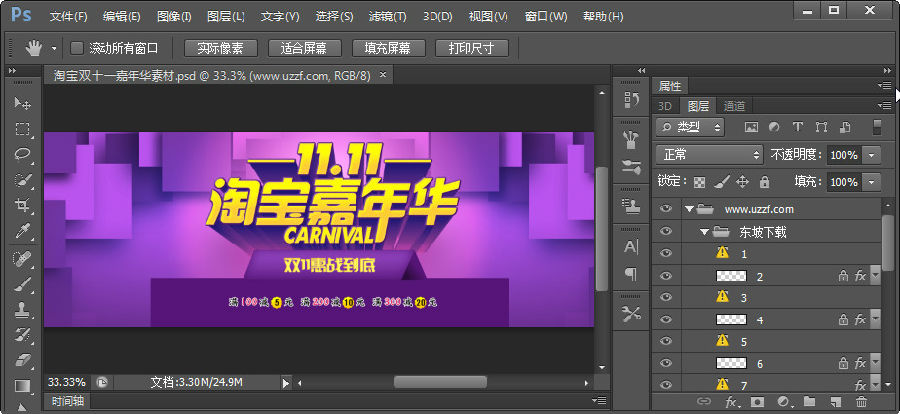Filter layers by smart object
The height and width of the screenshot is (414, 900).
(844, 127)
